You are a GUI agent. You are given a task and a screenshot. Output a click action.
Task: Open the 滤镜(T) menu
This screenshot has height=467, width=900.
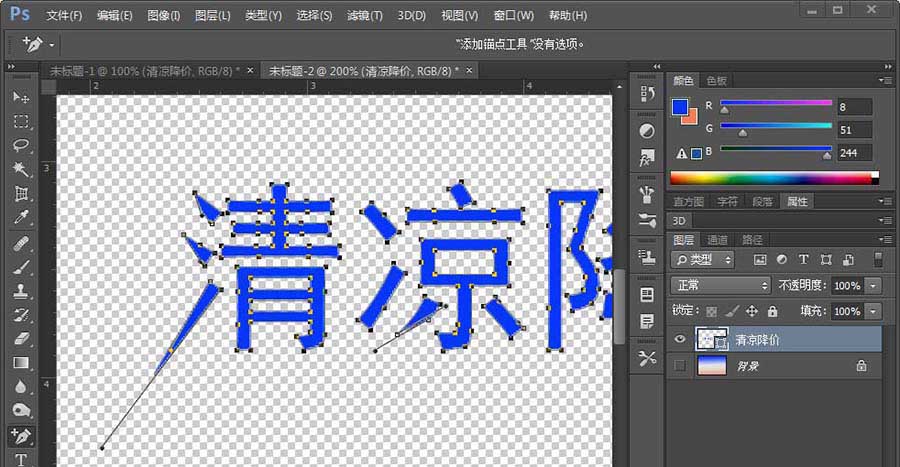point(364,16)
